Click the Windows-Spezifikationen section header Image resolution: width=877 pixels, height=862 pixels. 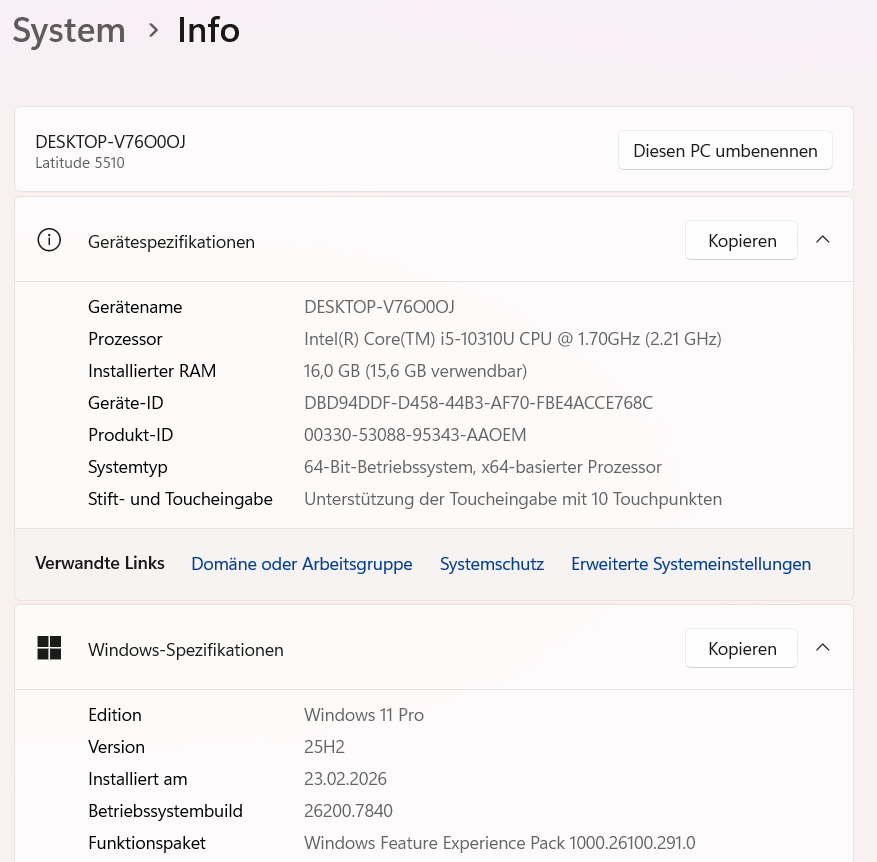pos(434,648)
